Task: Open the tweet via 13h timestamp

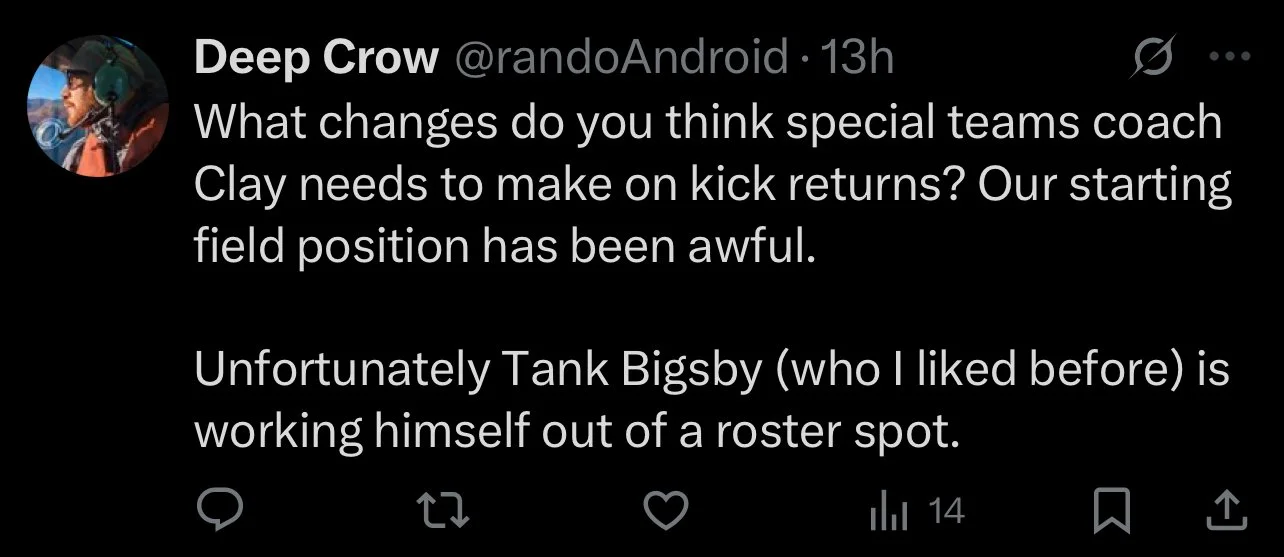Action: pyautogui.click(x=855, y=61)
